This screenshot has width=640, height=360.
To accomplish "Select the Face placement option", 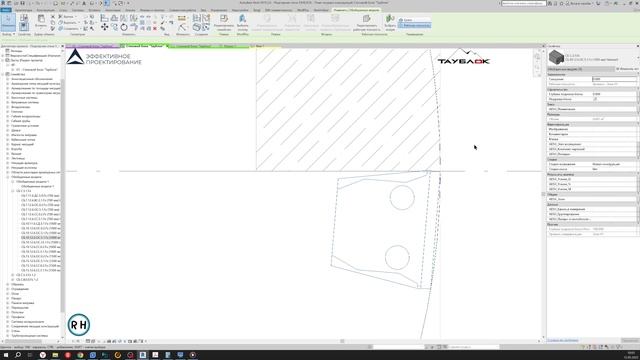I will [x=414, y=20].
